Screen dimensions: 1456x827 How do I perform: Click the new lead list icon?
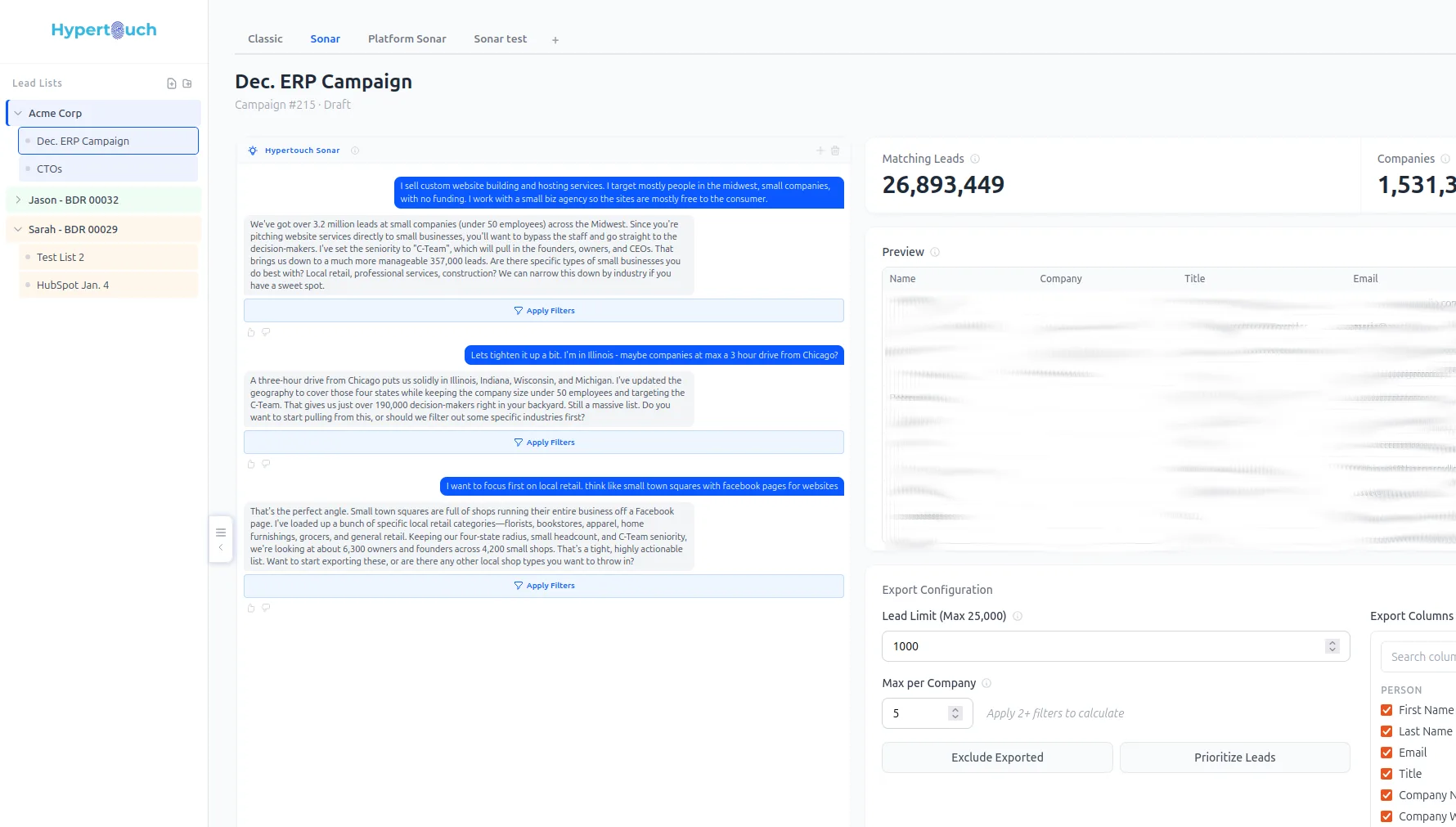coord(172,83)
